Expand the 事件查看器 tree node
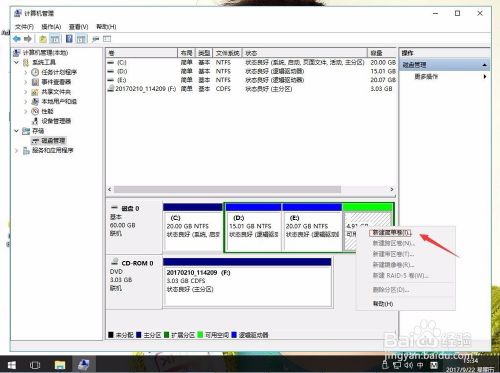 coord(26,82)
